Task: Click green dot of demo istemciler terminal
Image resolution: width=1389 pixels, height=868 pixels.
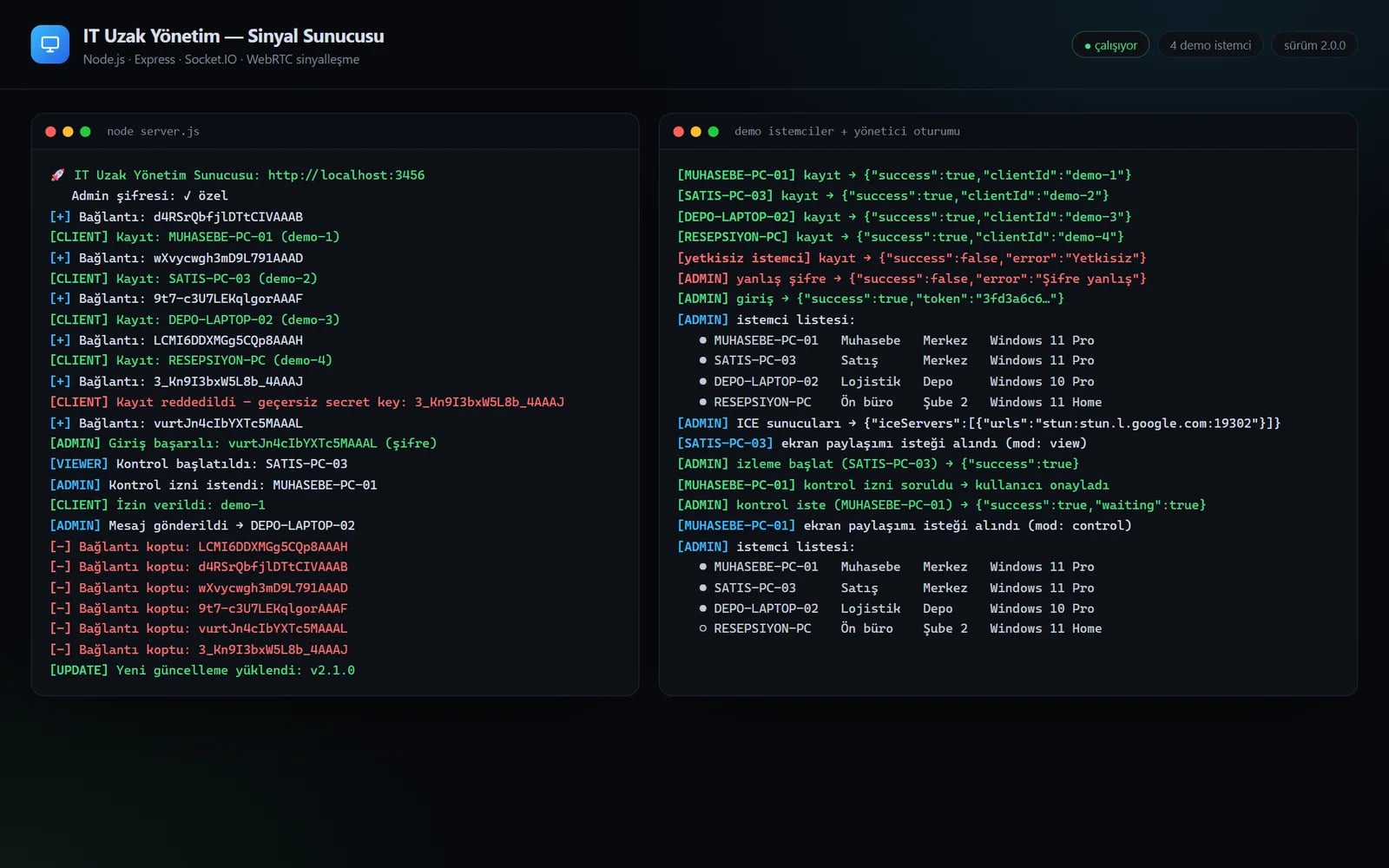Action: tap(713, 132)
